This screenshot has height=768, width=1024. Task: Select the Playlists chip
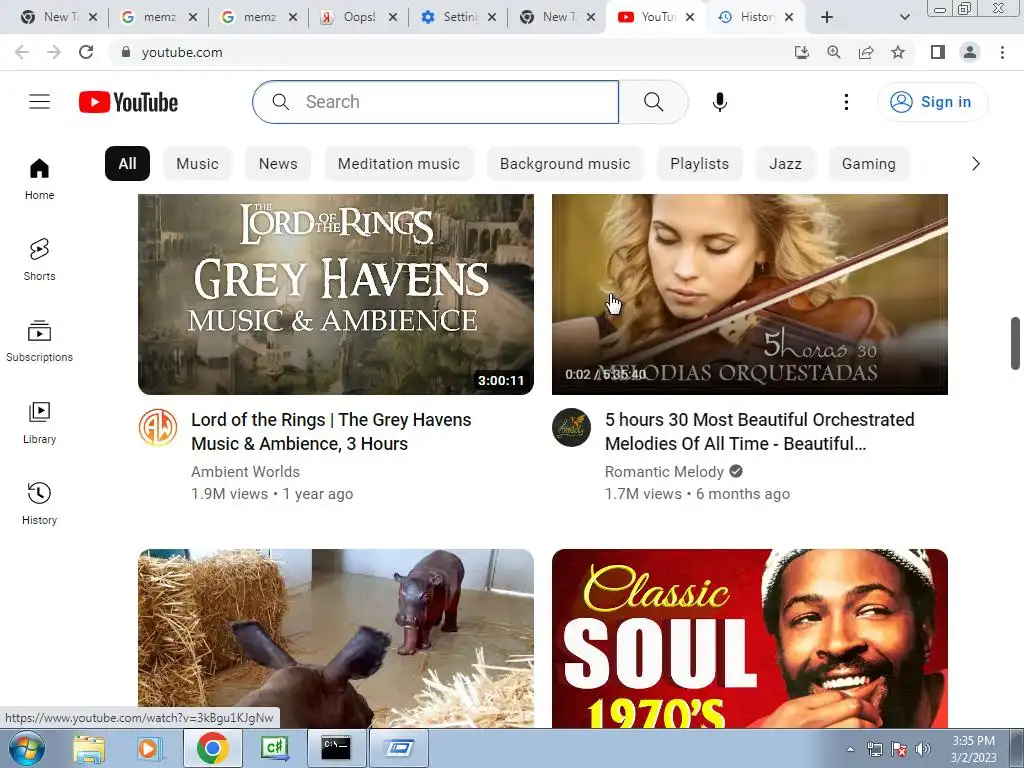pyautogui.click(x=699, y=164)
